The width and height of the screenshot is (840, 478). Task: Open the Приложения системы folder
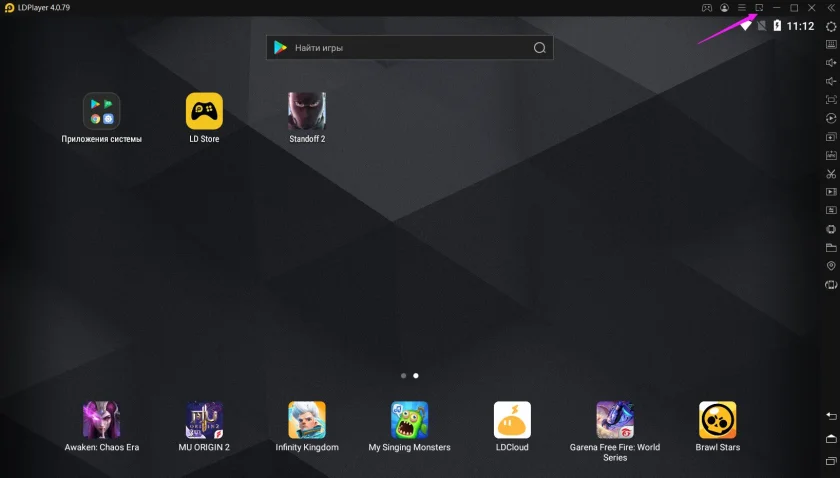[x=102, y=118]
